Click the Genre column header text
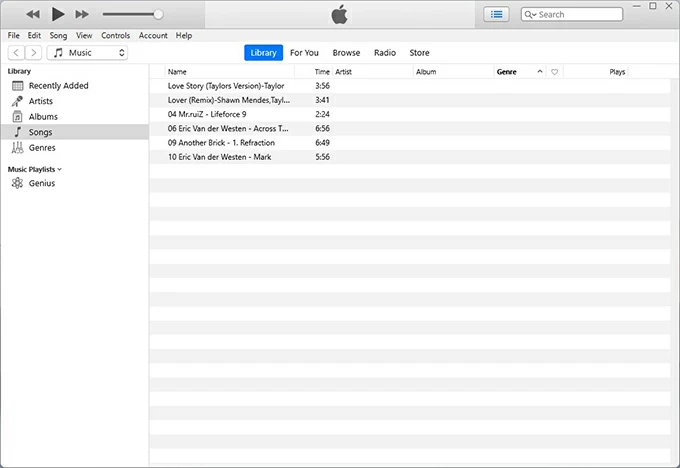680x468 pixels. 507,72
